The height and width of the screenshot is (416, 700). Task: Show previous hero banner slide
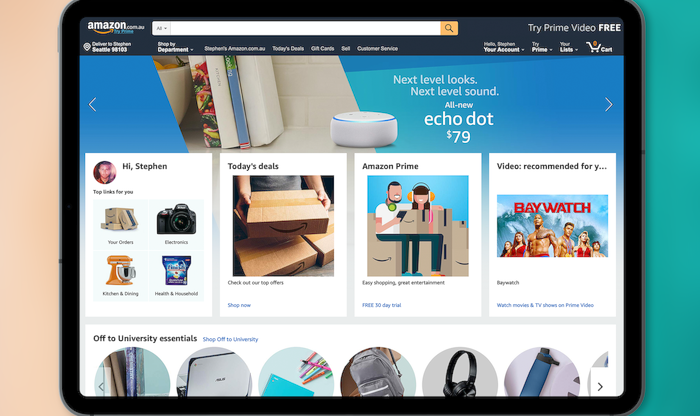[92, 104]
